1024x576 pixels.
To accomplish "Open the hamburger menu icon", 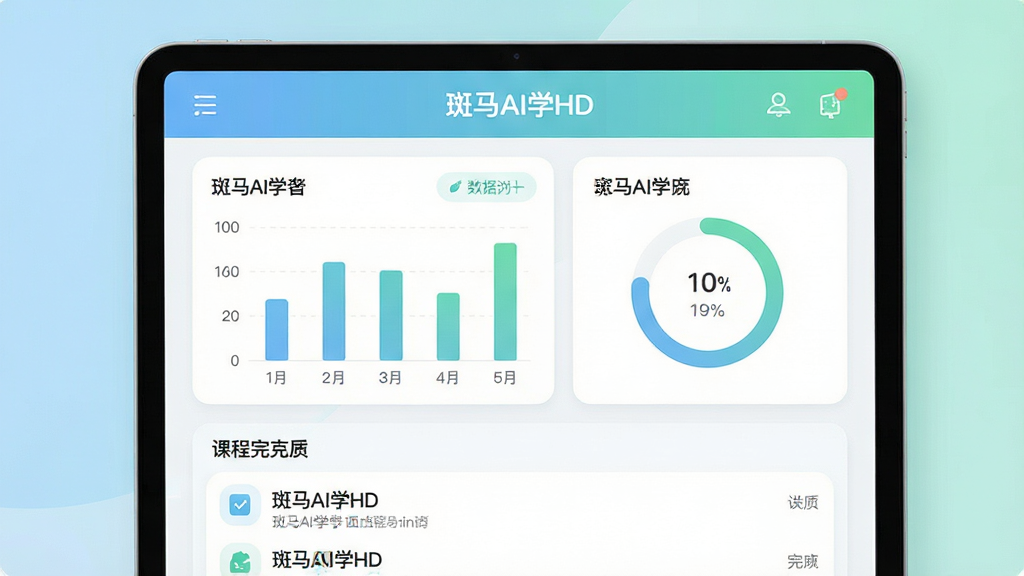I will 205,105.
